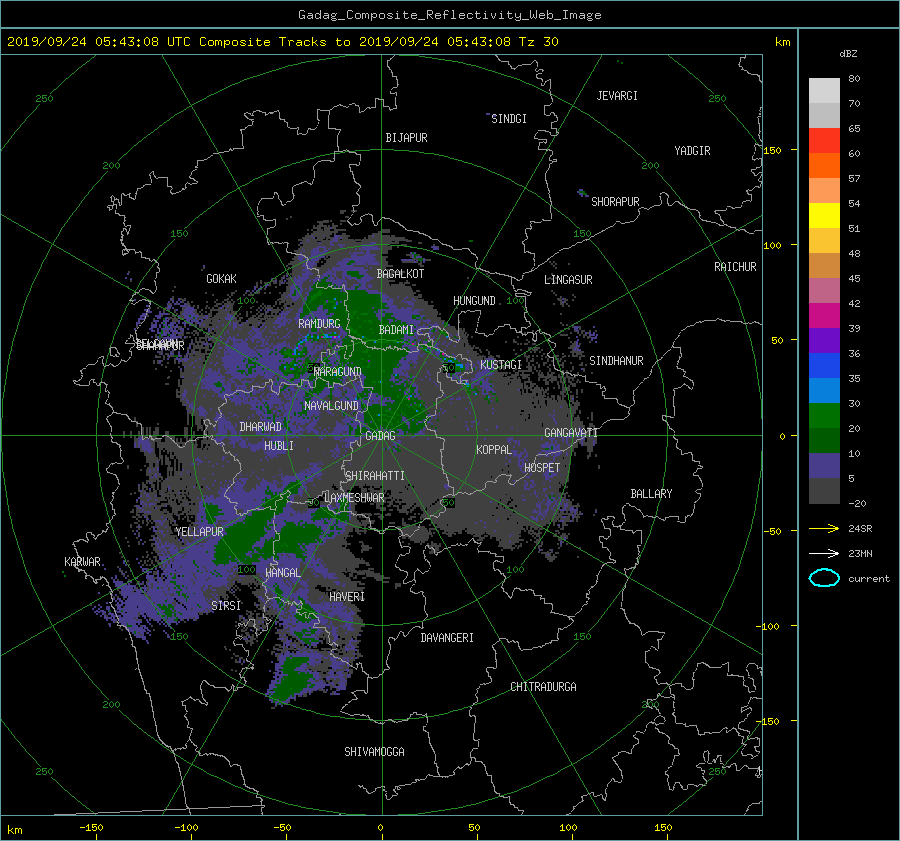This screenshot has height=841, width=900.
Task: Click the BALLARY city label
Action: coord(651,494)
